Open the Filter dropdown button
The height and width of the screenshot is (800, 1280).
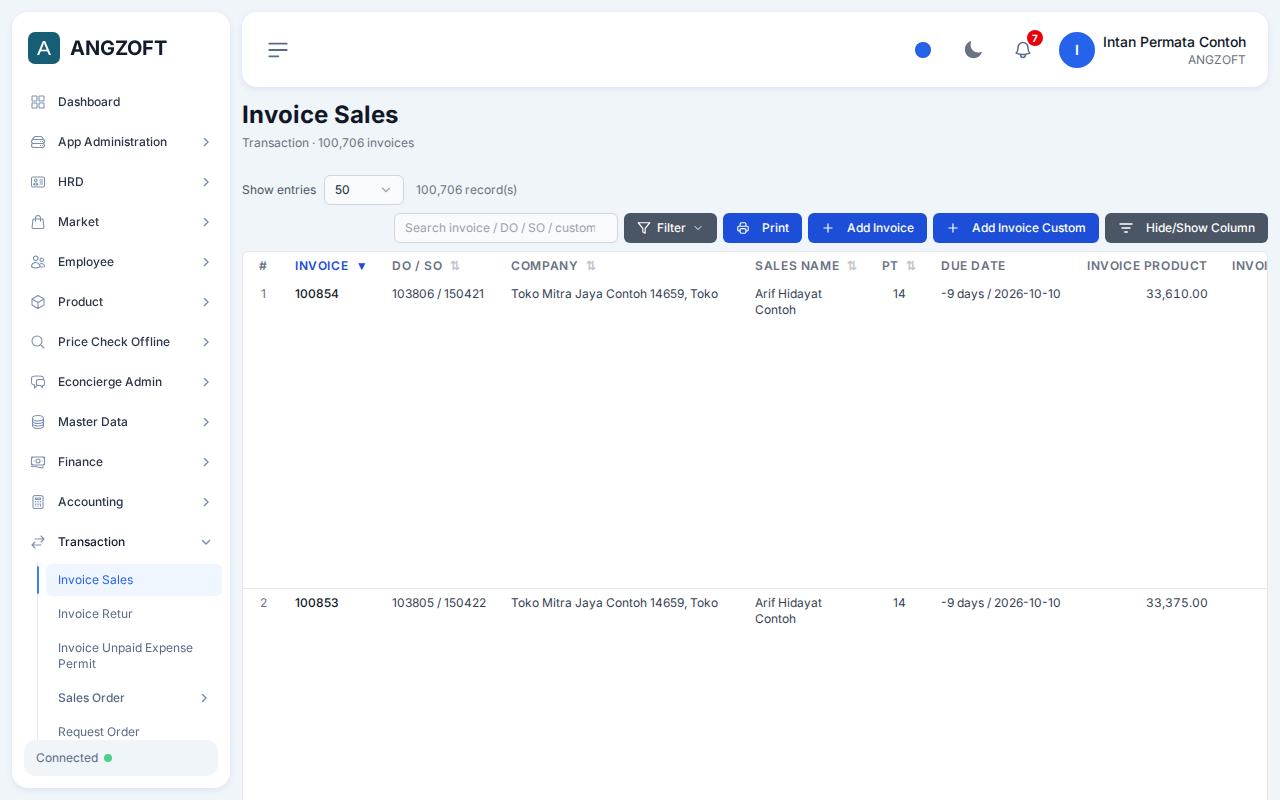[670, 228]
